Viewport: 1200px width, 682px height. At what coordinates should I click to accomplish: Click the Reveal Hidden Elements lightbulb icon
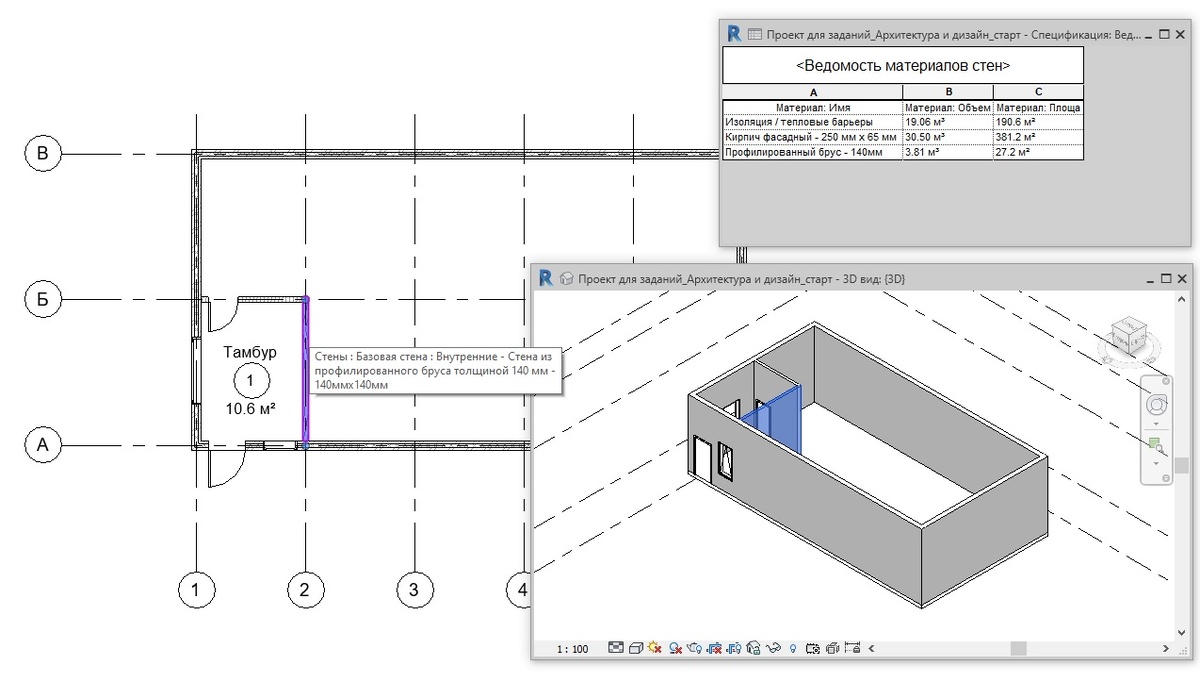click(794, 647)
